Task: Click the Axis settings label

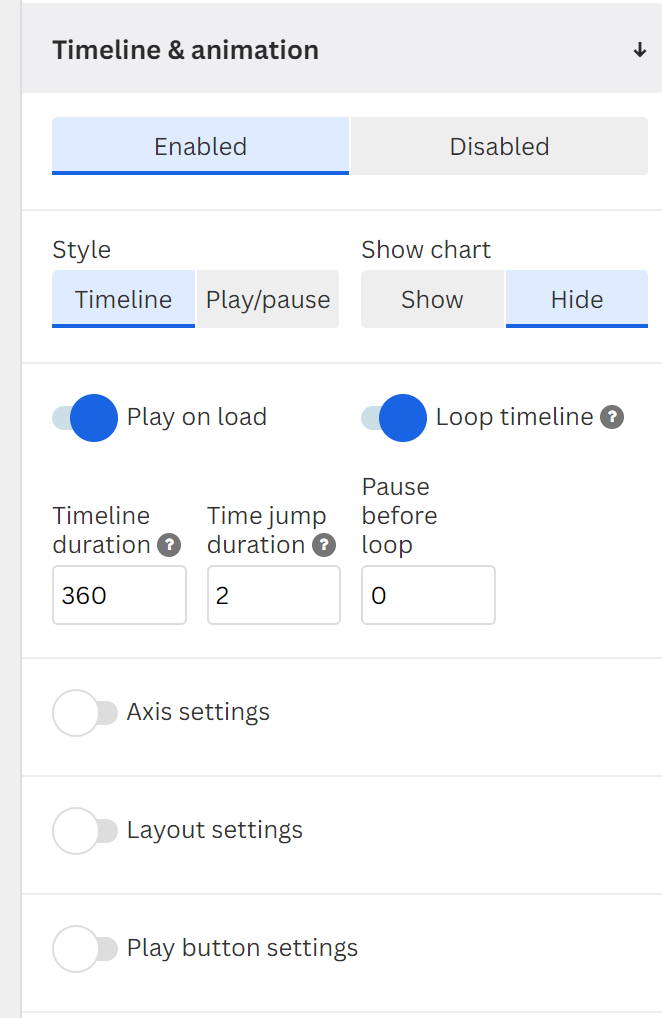Action: point(198,712)
